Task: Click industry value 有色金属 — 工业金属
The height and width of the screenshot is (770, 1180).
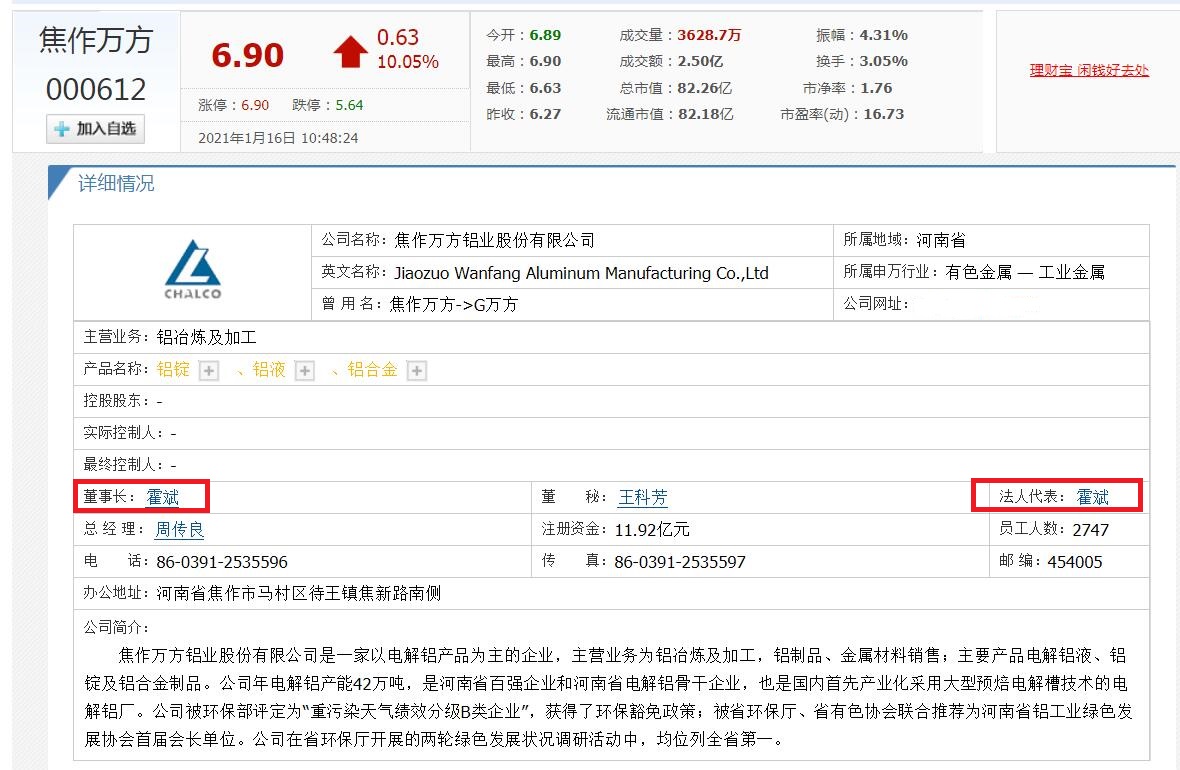Action: coord(1025,272)
